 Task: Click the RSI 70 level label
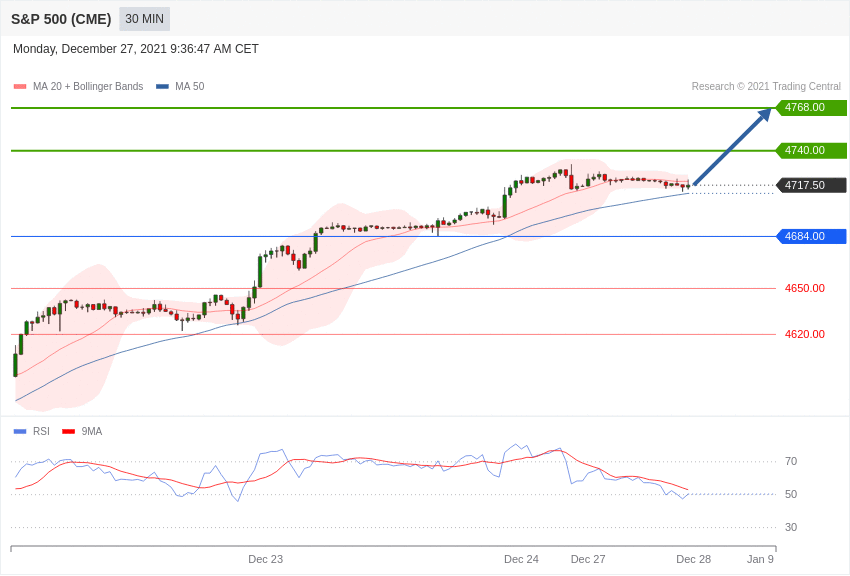tap(791, 461)
